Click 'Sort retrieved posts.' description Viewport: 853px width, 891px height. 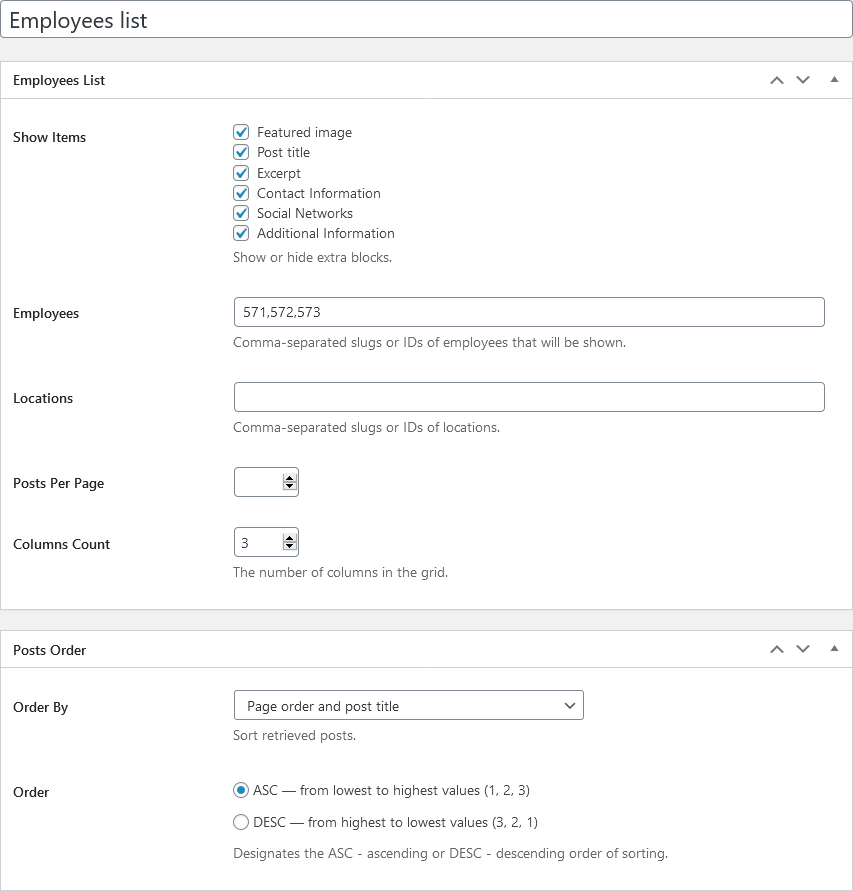[294, 735]
